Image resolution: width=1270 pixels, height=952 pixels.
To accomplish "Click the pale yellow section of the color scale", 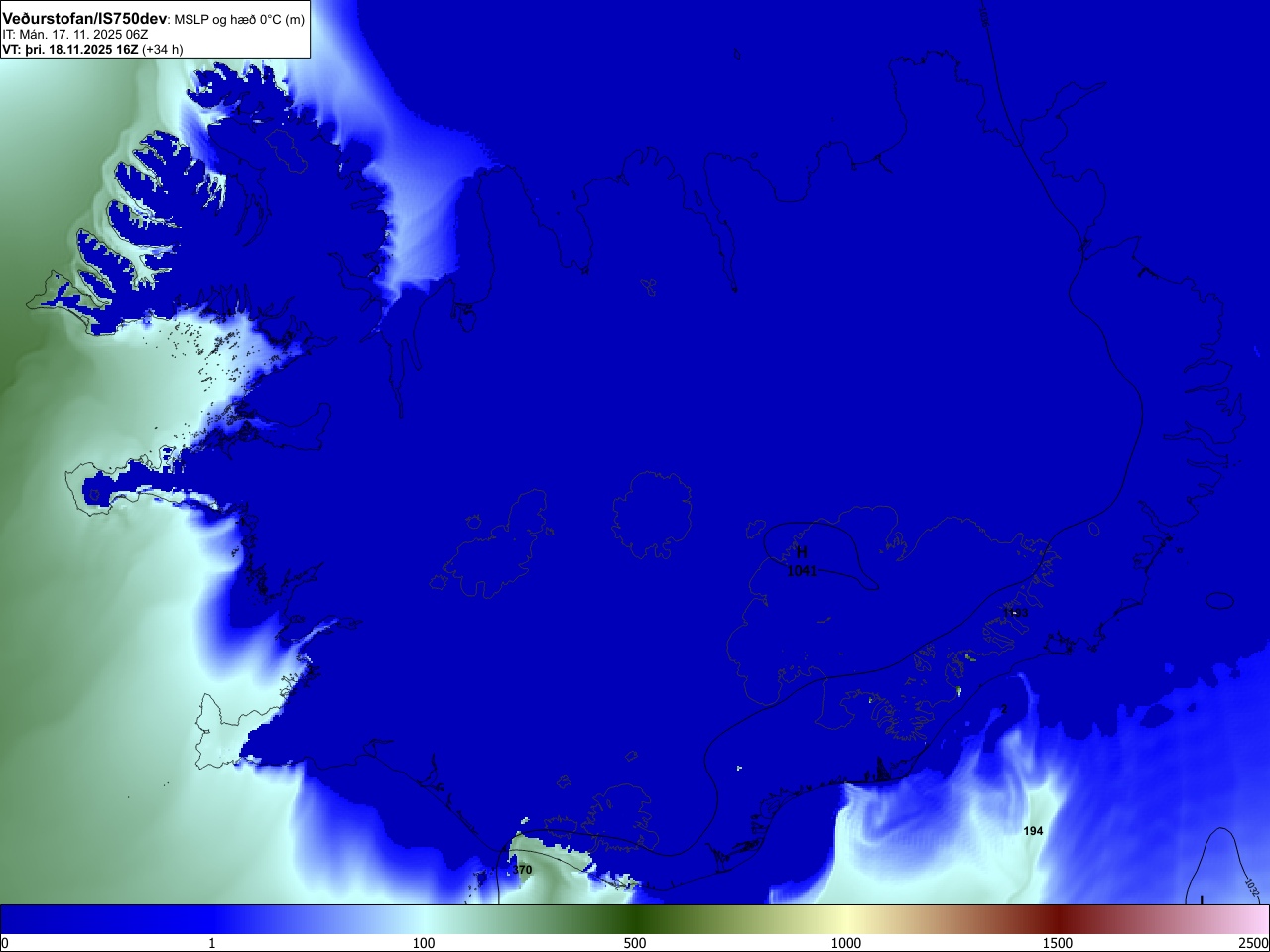I will (x=846, y=919).
